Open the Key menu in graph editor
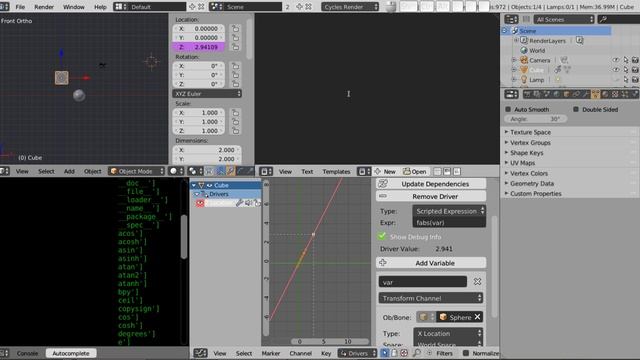The height and width of the screenshot is (360, 640). pos(326,353)
